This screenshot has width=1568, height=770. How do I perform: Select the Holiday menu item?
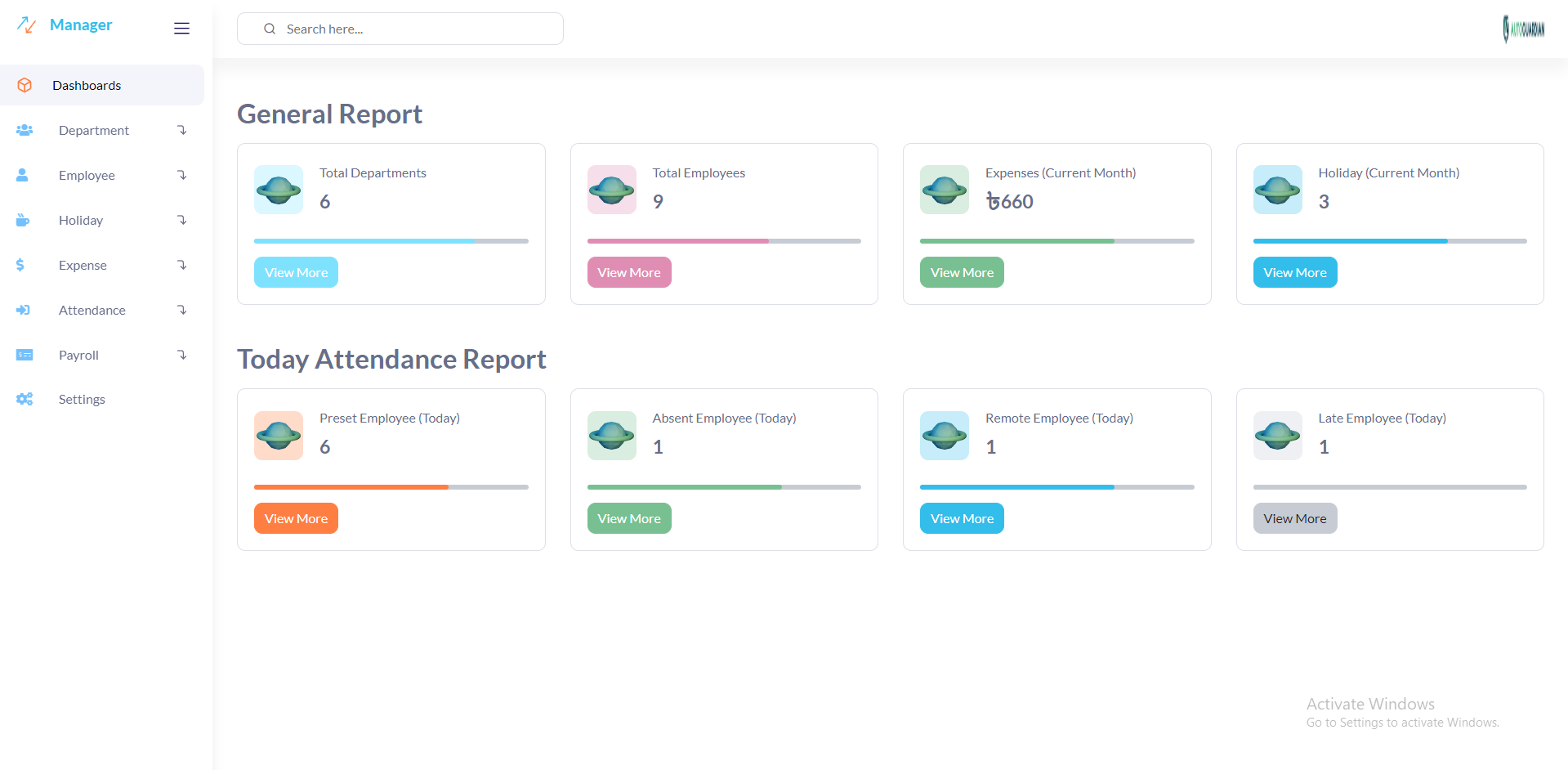point(81,220)
